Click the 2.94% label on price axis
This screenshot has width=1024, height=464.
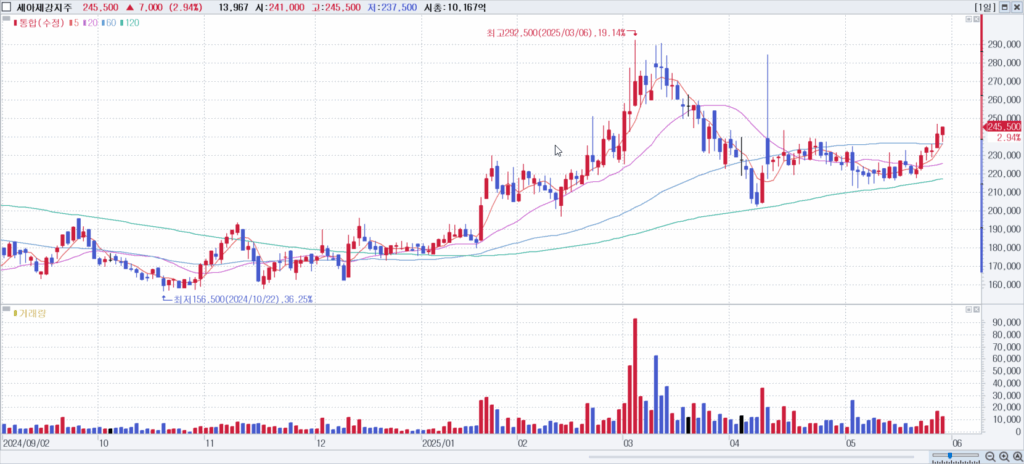1009,137
